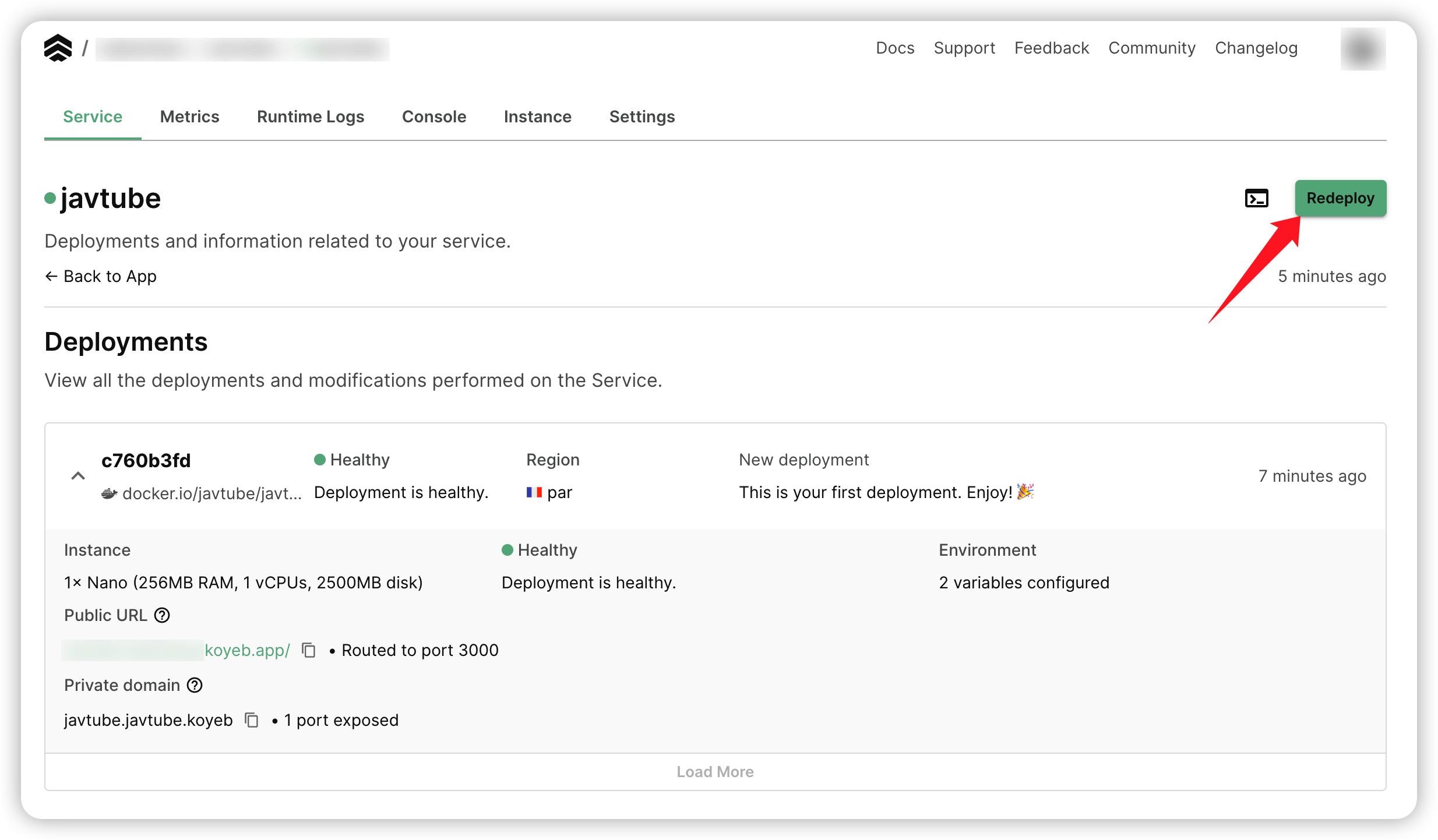
Task: Open the Docs link
Action: coord(895,48)
